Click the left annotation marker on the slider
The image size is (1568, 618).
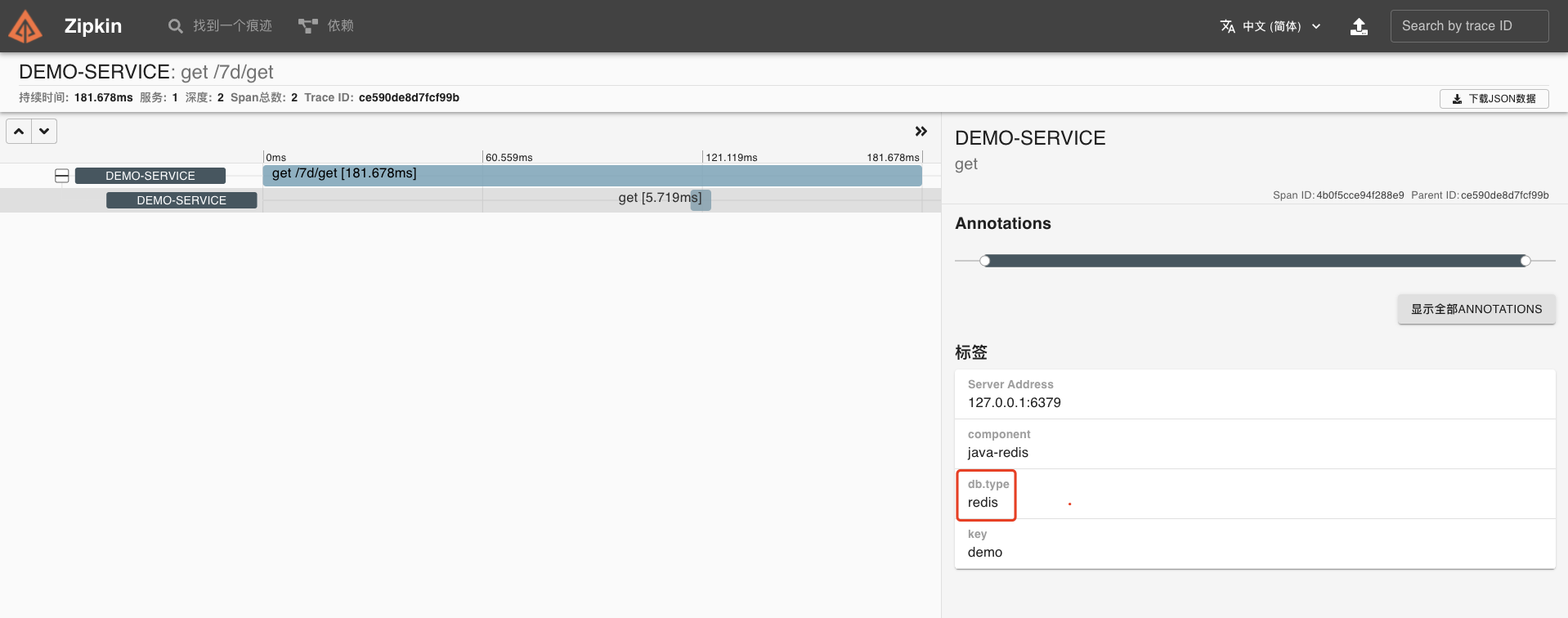(x=985, y=261)
